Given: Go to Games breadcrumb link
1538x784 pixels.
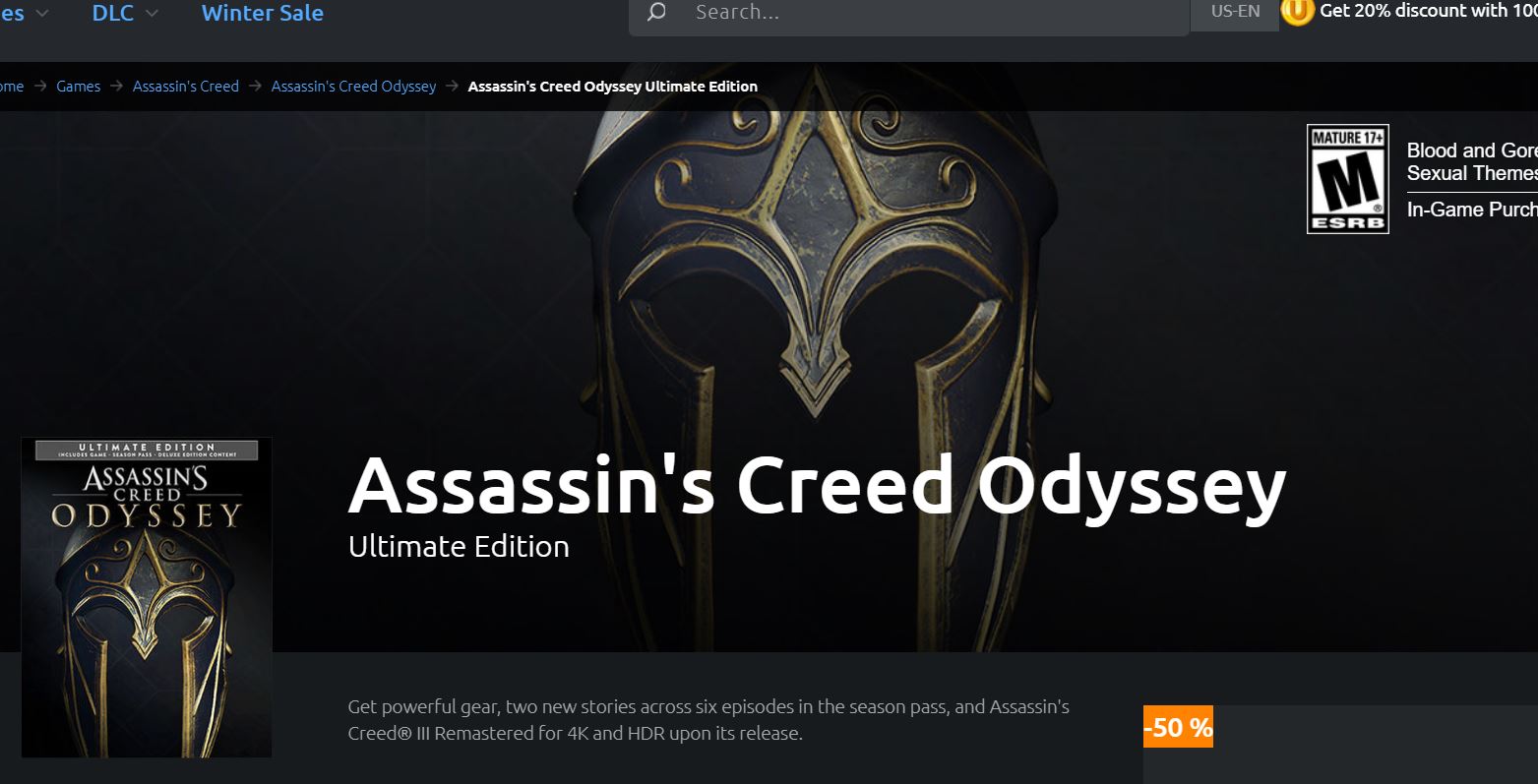Looking at the screenshot, I should point(79,87).
